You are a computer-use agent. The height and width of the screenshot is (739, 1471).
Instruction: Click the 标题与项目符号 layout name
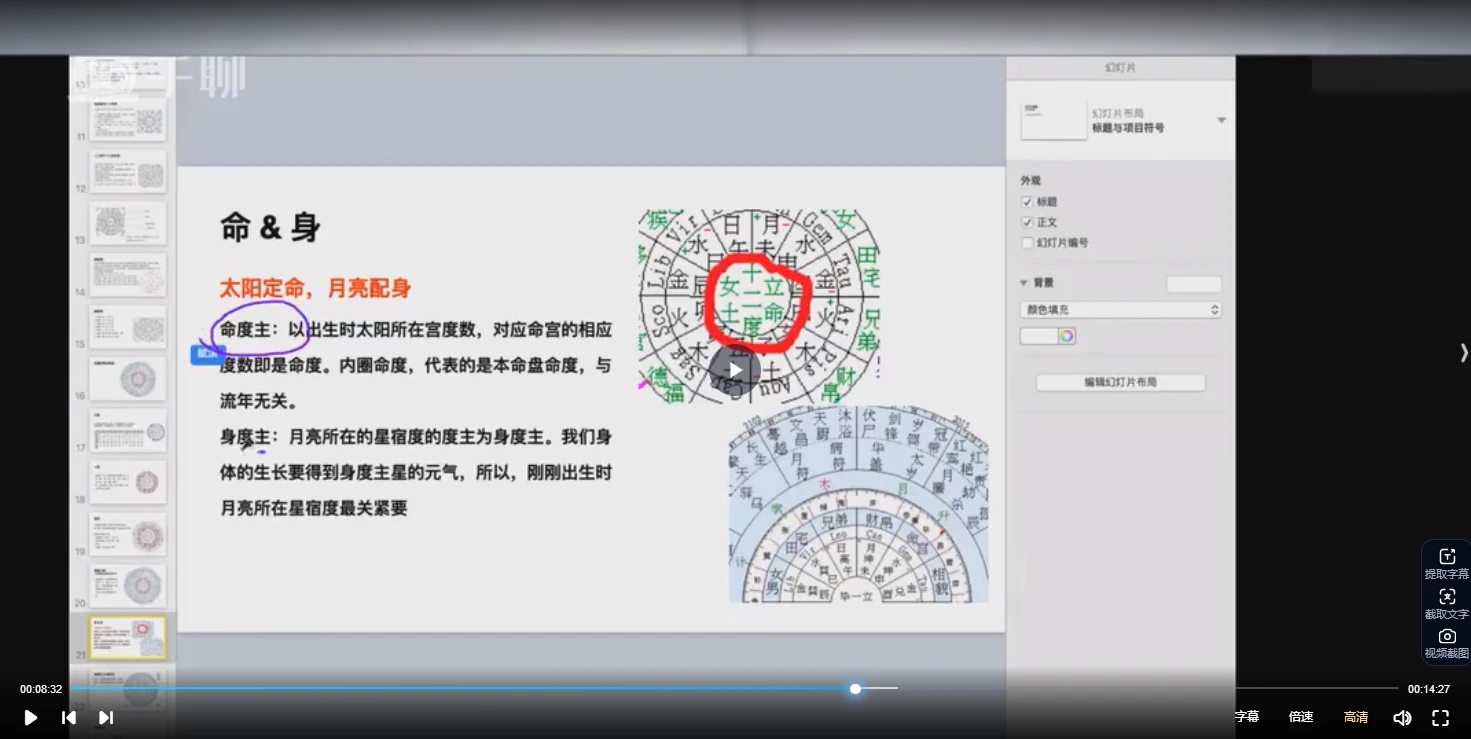click(x=1128, y=128)
